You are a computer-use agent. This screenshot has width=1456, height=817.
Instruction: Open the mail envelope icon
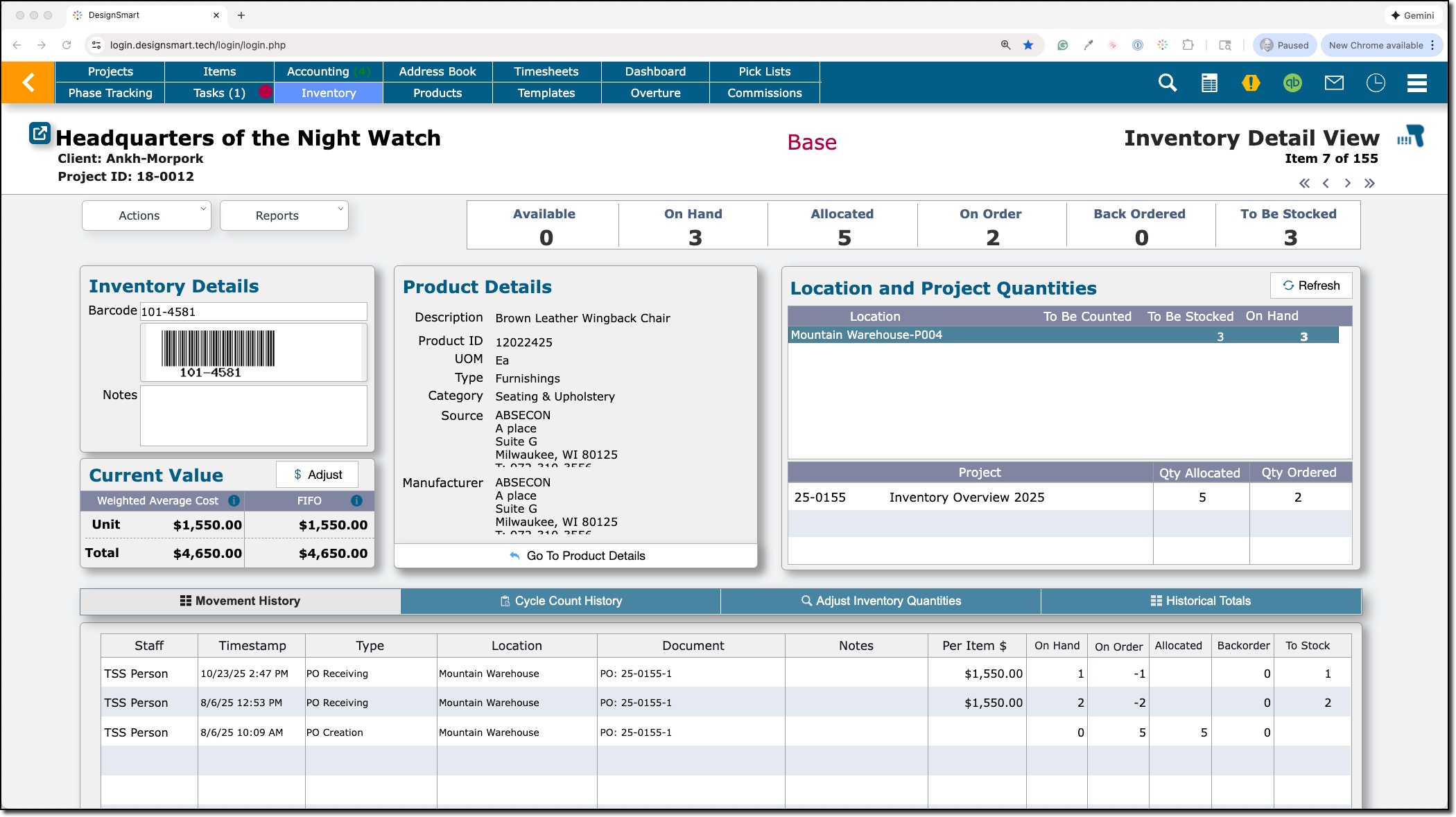[1334, 83]
